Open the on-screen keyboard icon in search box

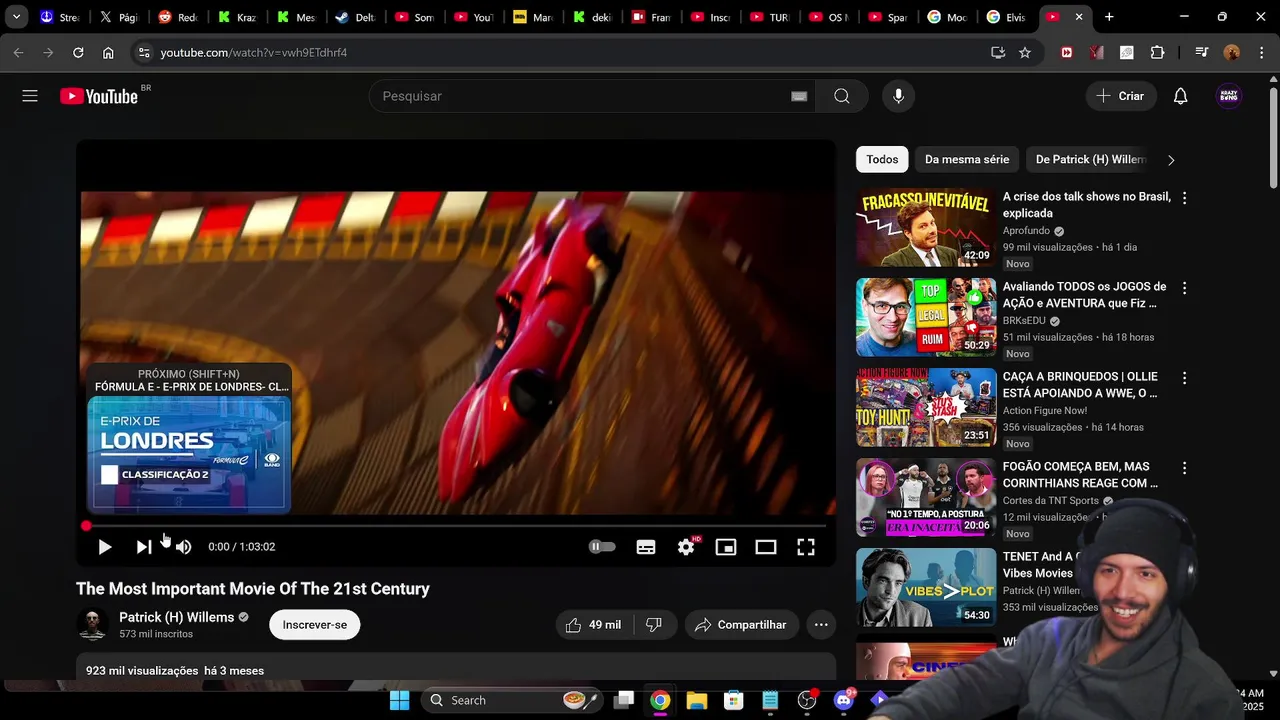[x=799, y=96]
